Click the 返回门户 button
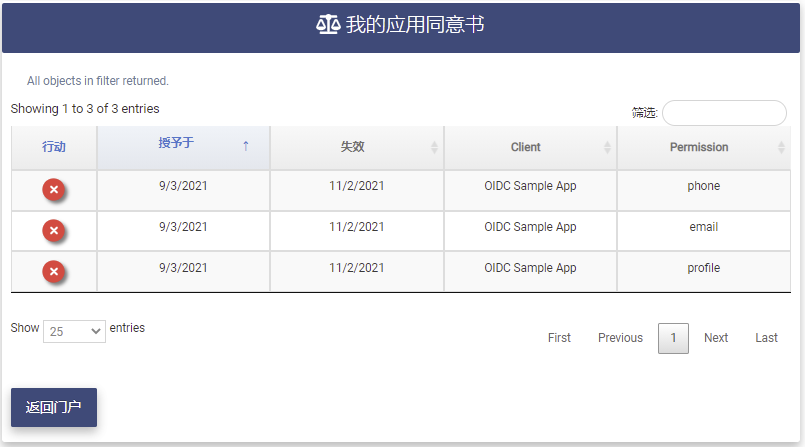This screenshot has height=447, width=805. point(54,407)
